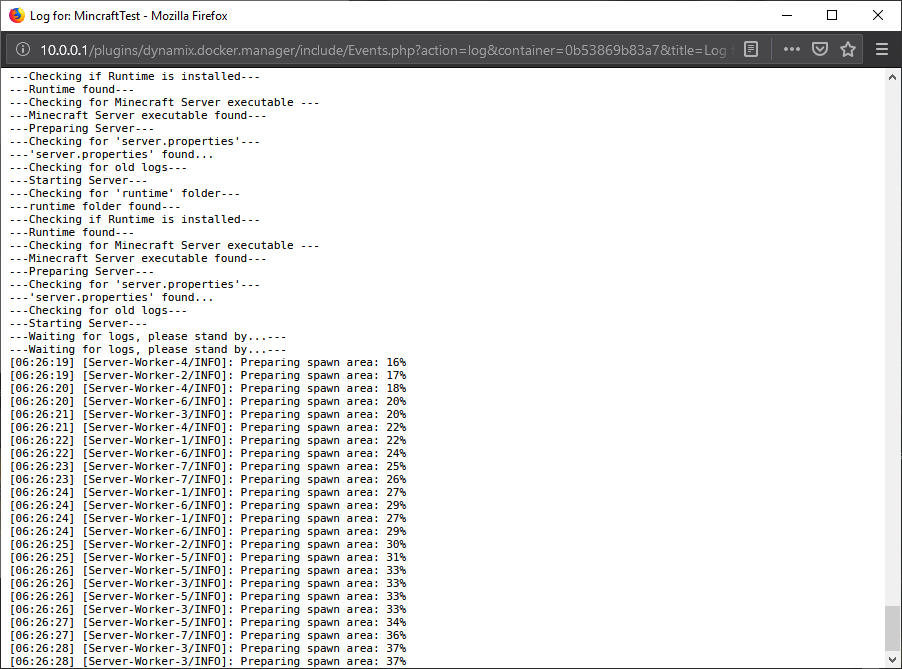Minimize the Firefox log window
The width and height of the screenshot is (902, 669).
coord(787,16)
